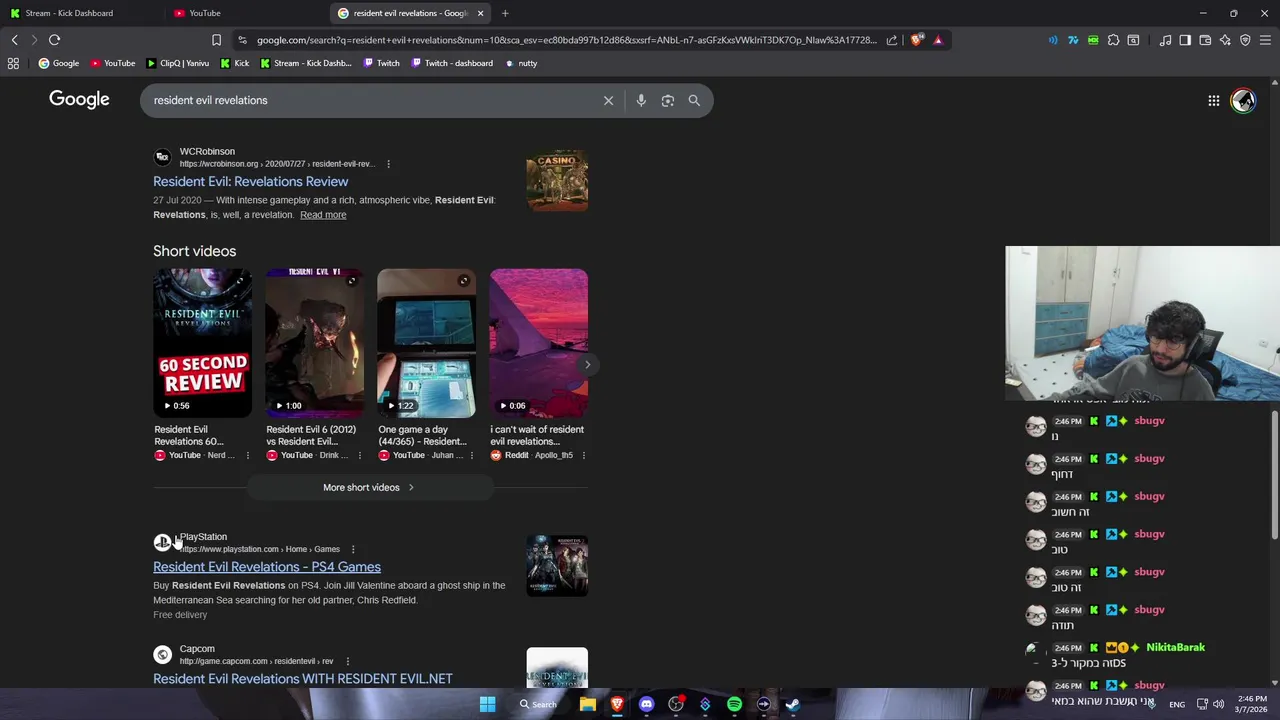Open Resident Evil Revelations WITH RESIDENT EVIL.NET link
This screenshot has height=720, width=1280.
(x=303, y=679)
